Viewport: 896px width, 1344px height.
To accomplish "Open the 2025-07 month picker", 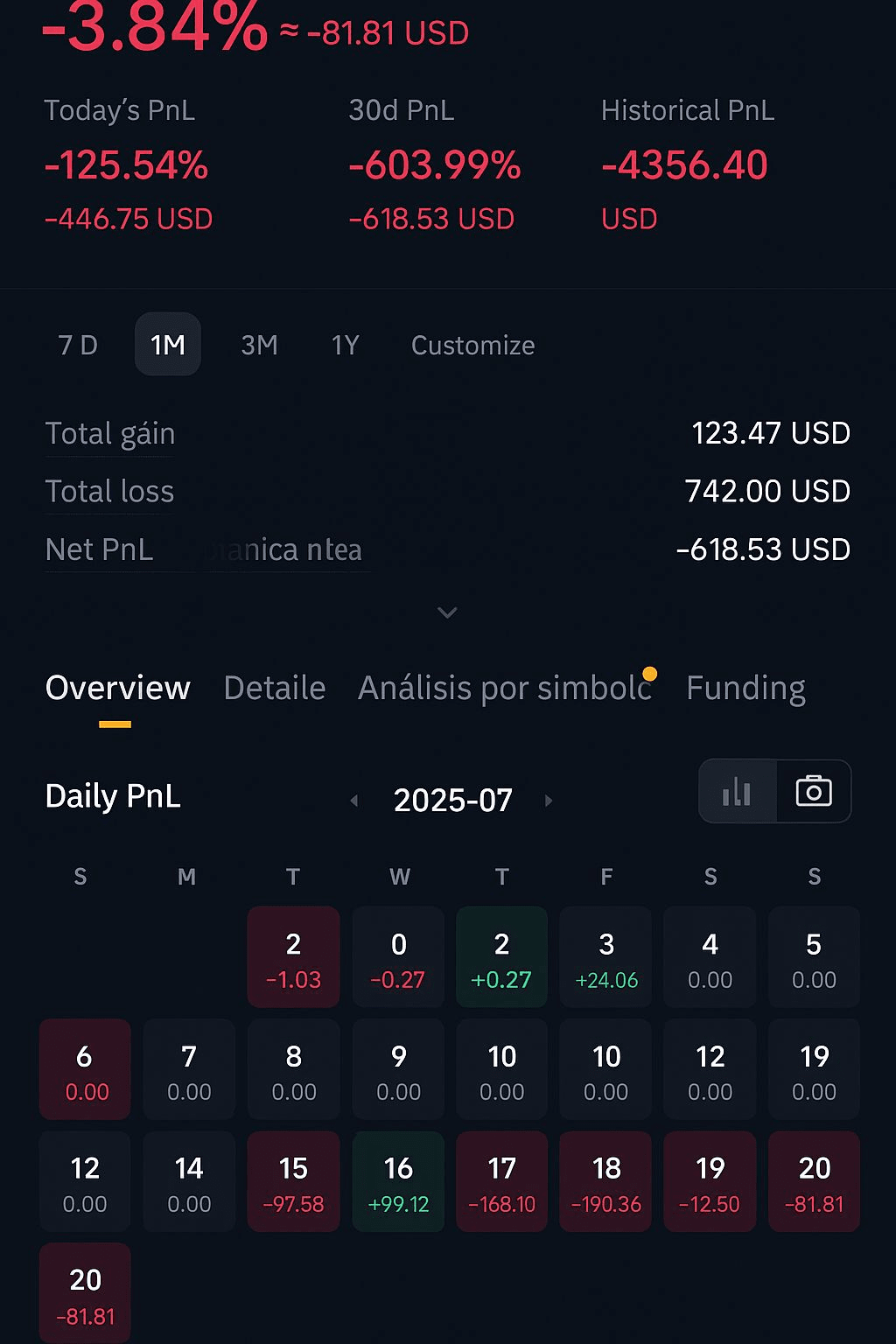I will point(453,801).
